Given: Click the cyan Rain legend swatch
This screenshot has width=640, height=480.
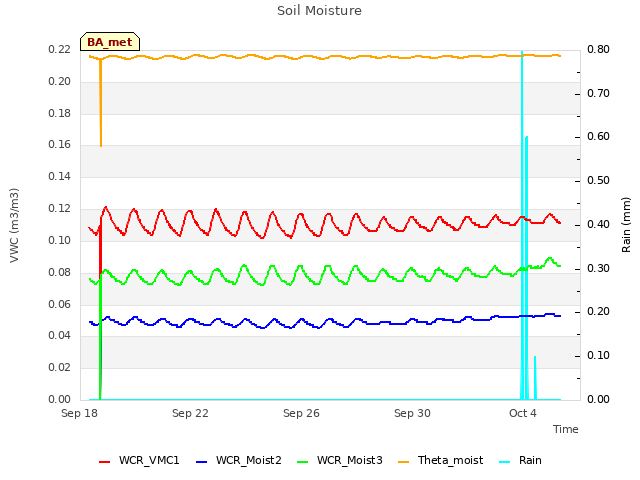Looking at the screenshot, I should point(504,462).
